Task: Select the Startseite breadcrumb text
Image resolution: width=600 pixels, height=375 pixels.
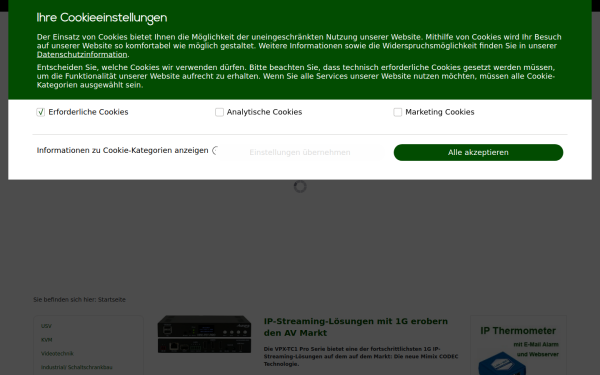Action: click(112, 300)
